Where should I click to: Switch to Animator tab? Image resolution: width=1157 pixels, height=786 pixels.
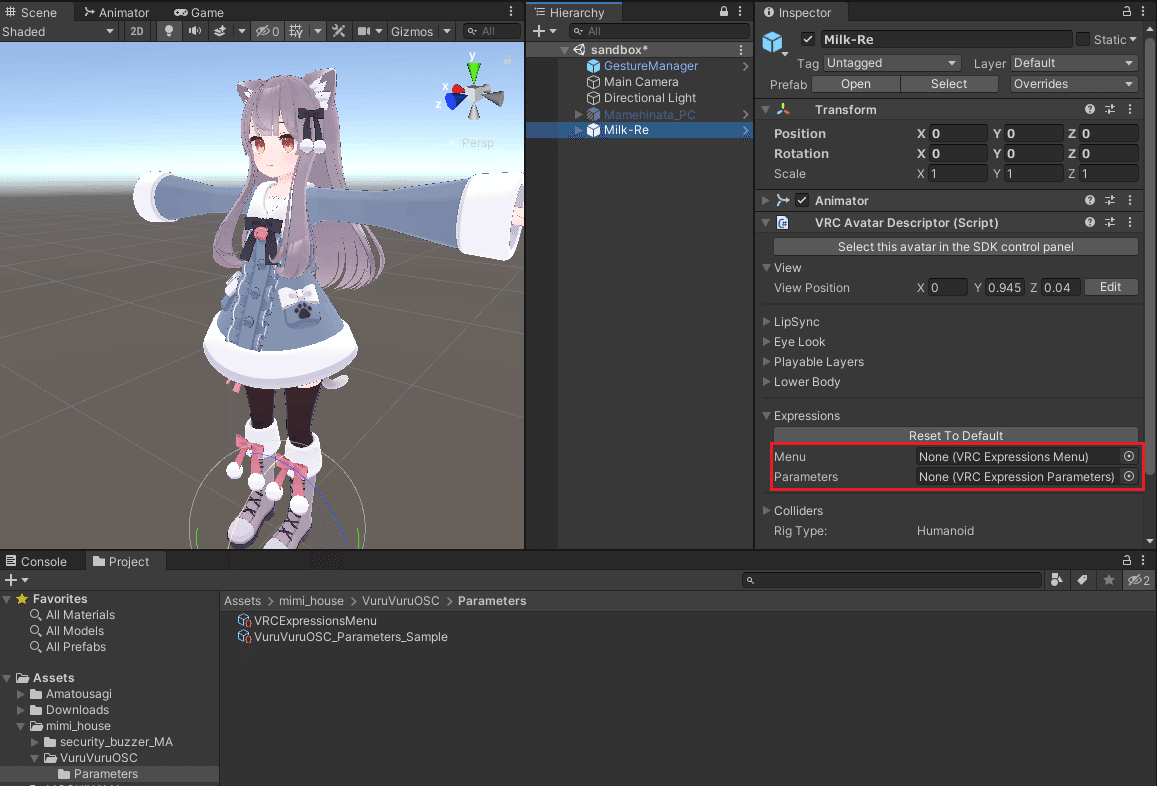[116, 12]
